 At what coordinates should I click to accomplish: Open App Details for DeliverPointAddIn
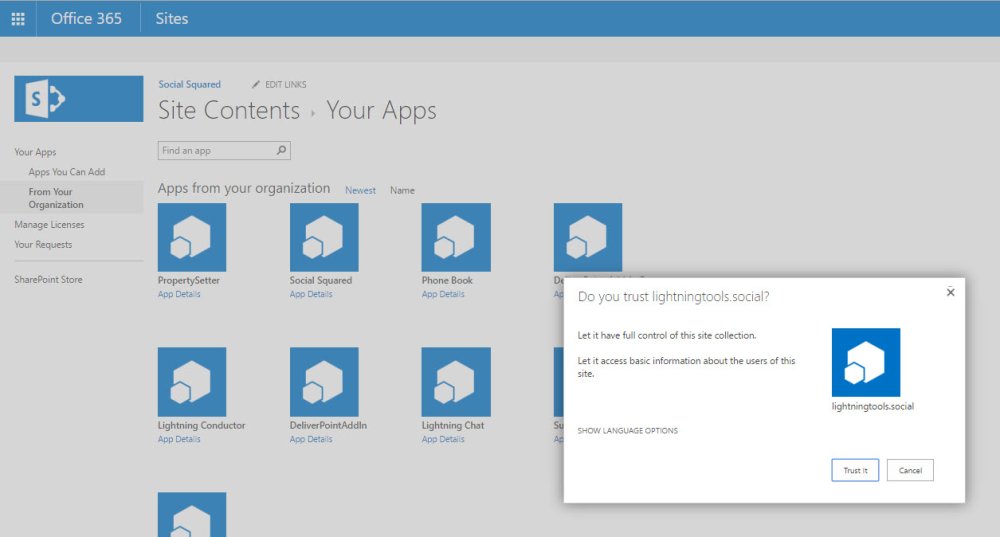tap(311, 439)
